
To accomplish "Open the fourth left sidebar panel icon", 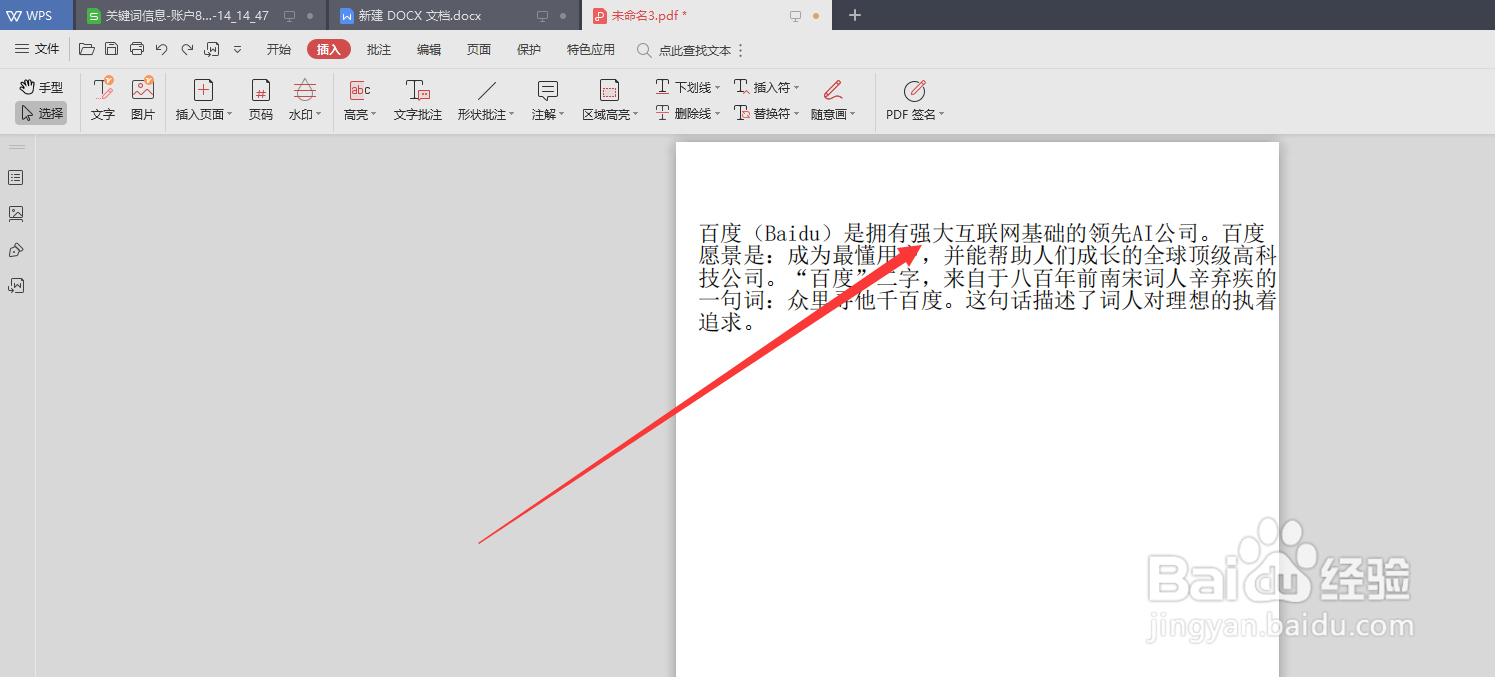I will [x=16, y=286].
